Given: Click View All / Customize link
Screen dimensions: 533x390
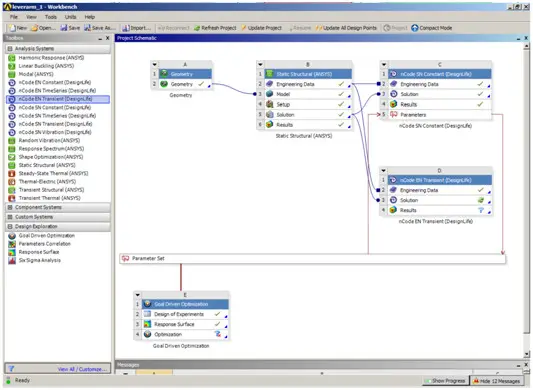Looking at the screenshot, I should (x=82, y=369).
